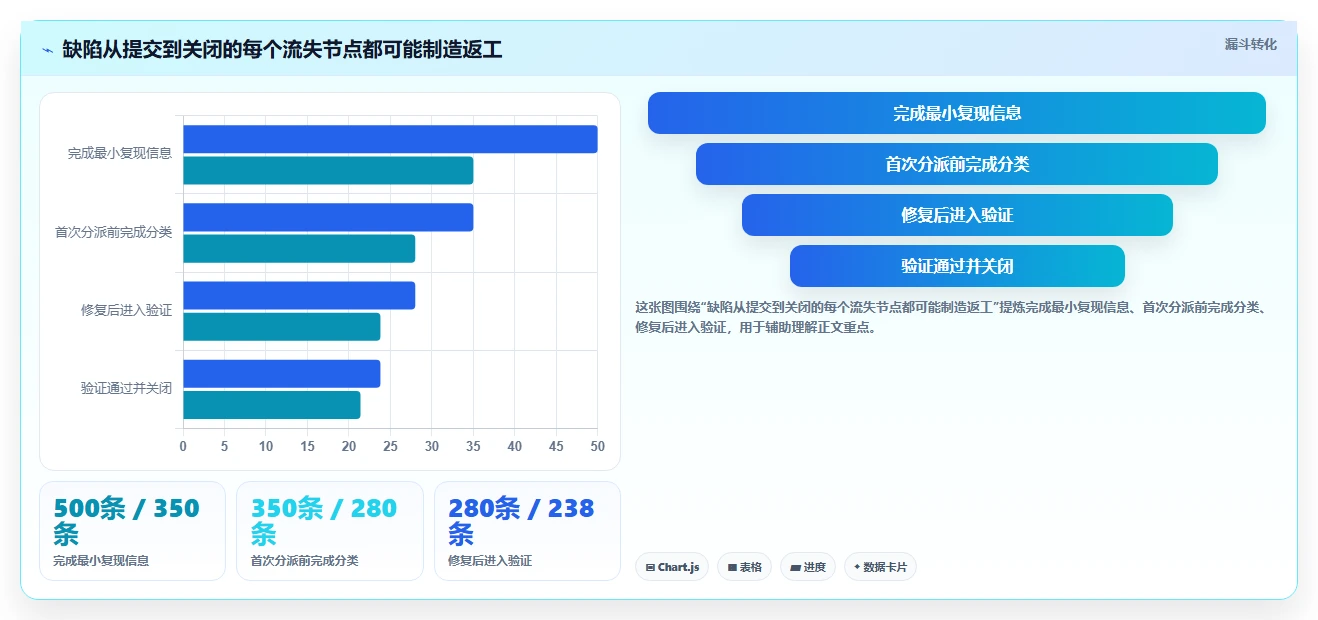
Task: Click the x-axis tick label 0
Action: pyautogui.click(x=183, y=446)
